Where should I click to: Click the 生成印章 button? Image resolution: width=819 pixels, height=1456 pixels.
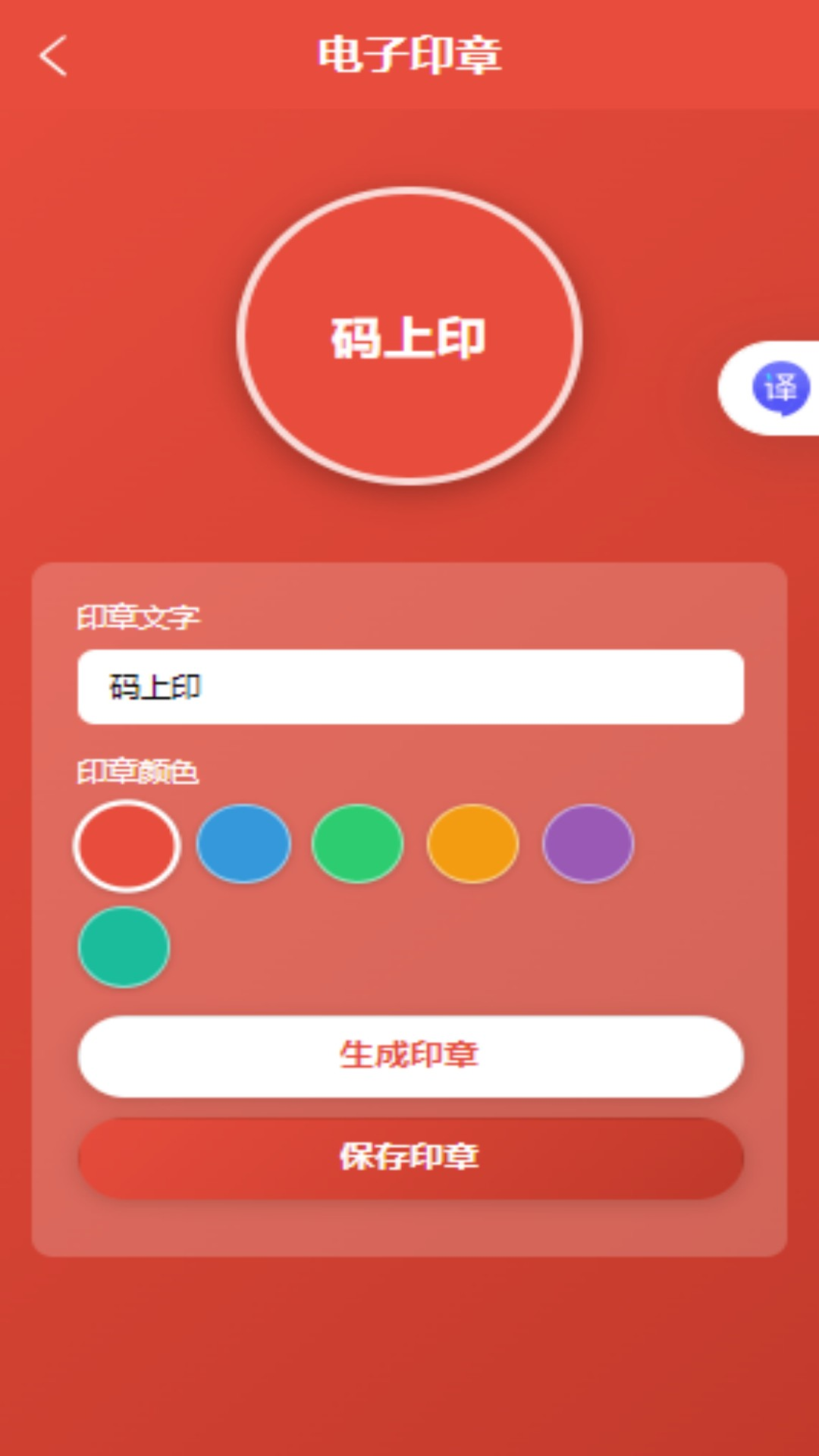tap(410, 1056)
